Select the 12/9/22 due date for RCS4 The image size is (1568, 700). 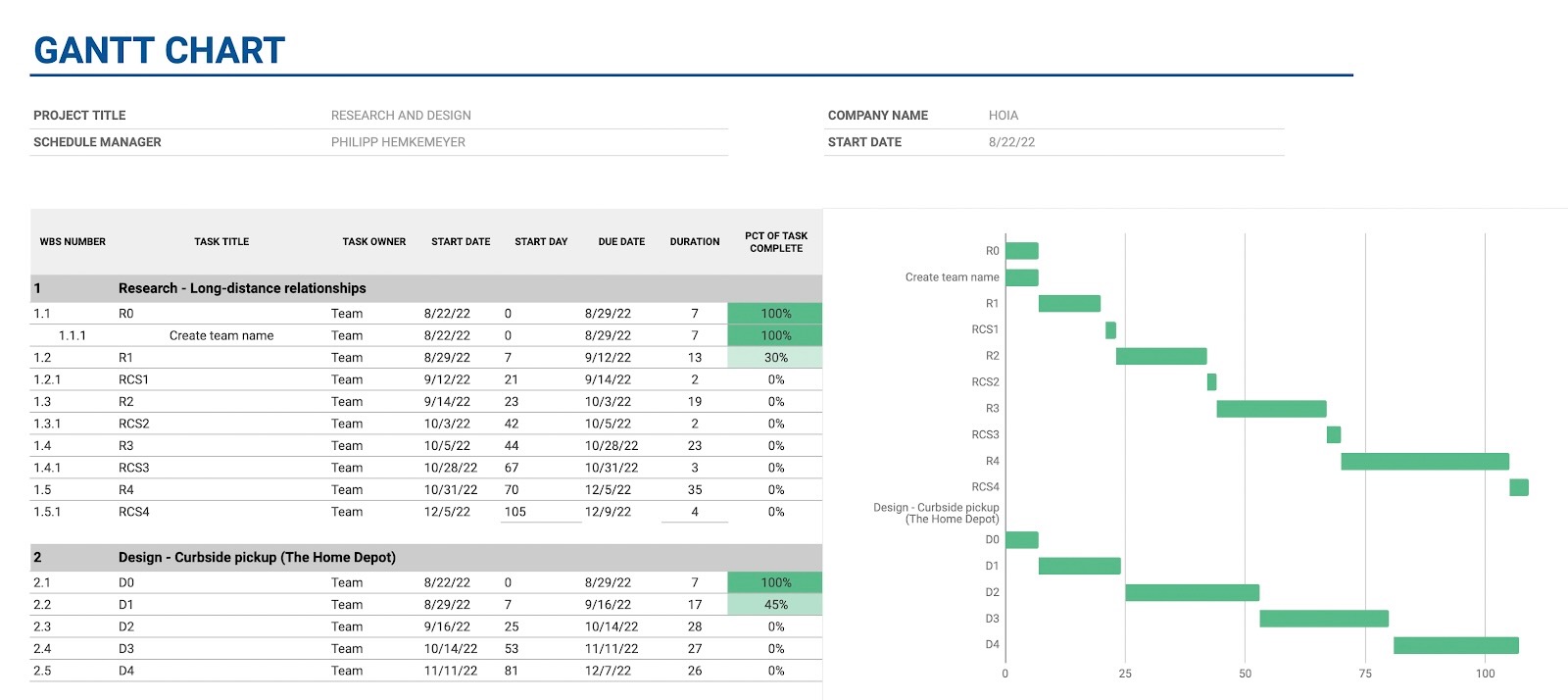click(608, 512)
